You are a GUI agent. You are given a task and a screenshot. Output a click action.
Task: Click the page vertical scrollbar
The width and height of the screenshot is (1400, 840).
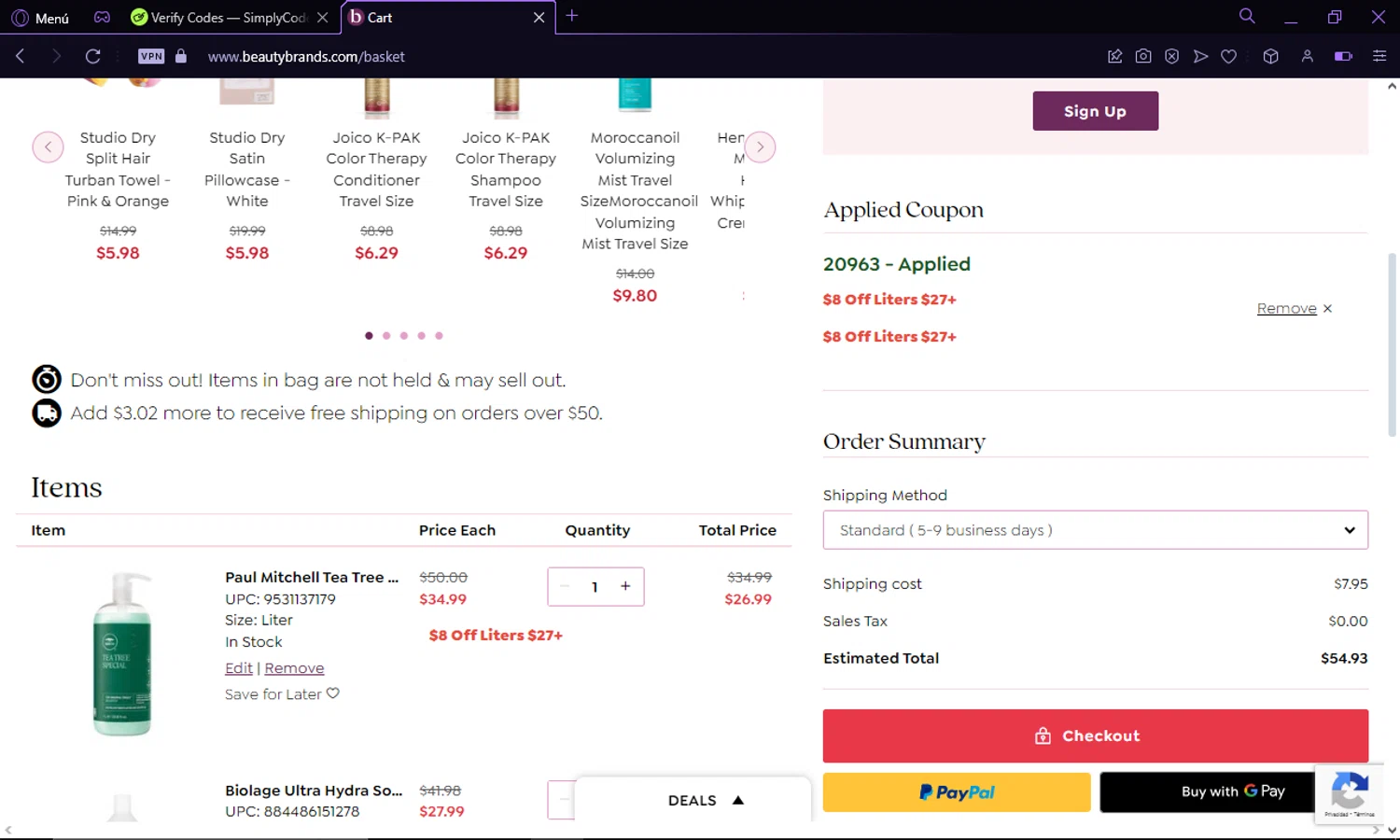click(x=1392, y=345)
